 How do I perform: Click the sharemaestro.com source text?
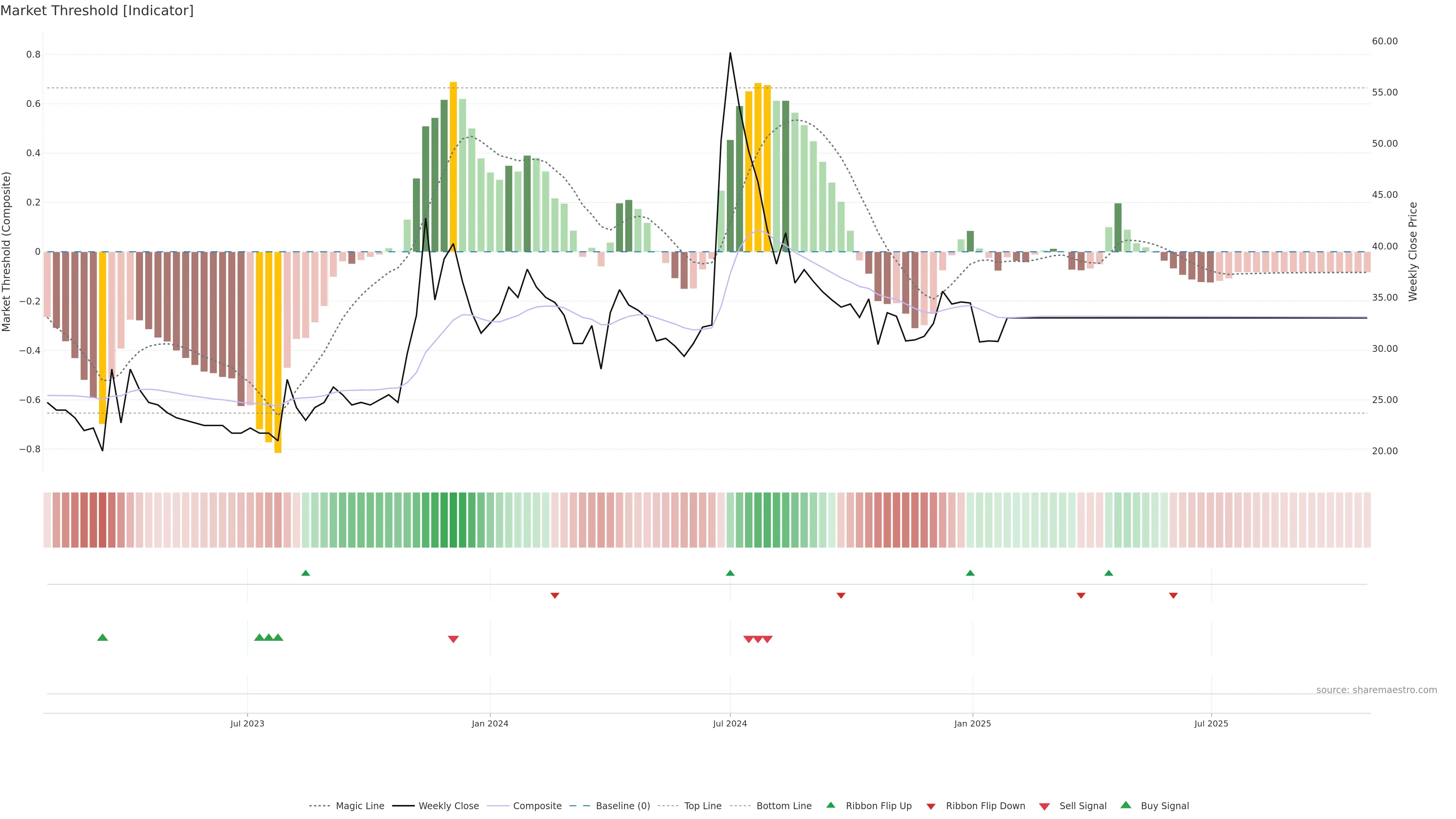click(x=1376, y=690)
